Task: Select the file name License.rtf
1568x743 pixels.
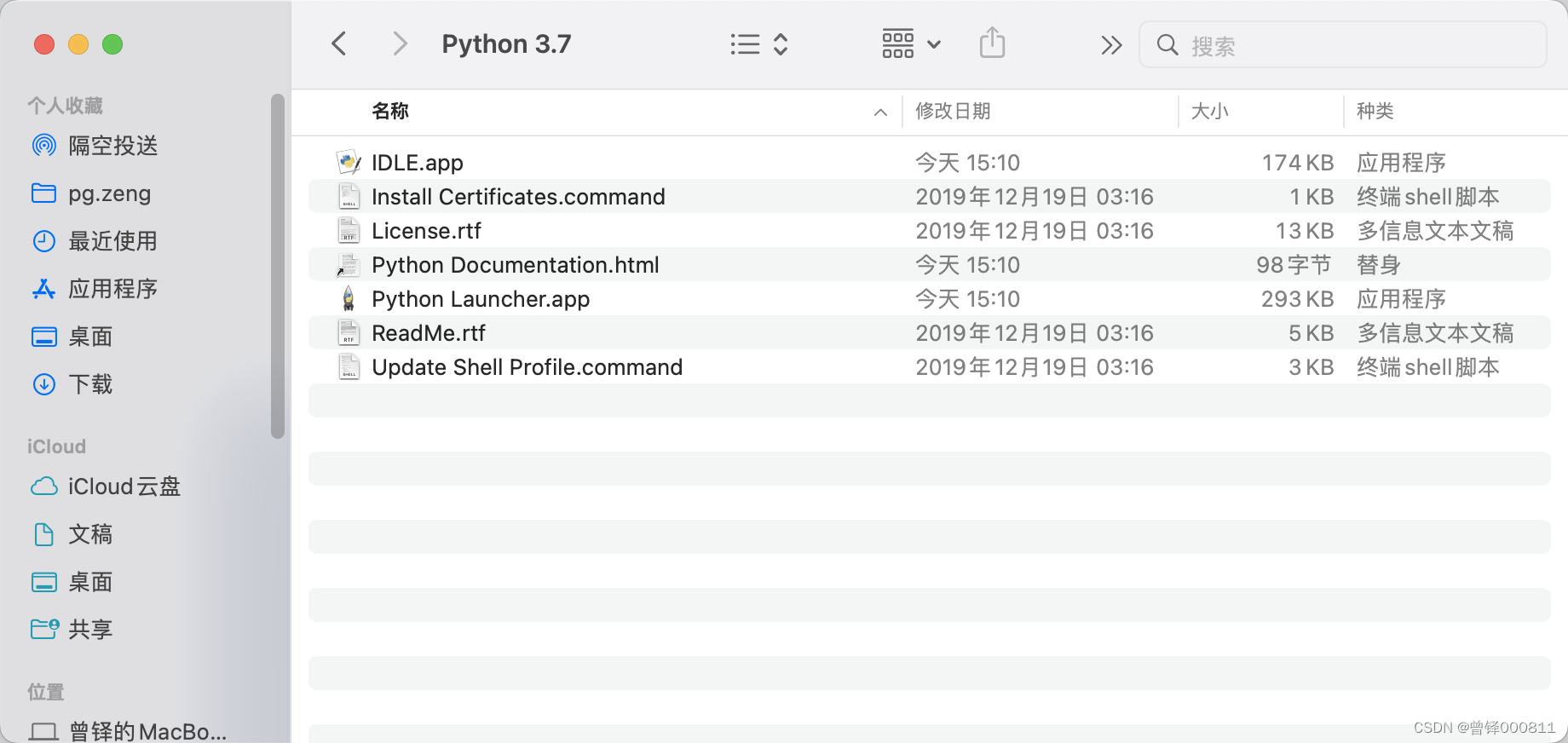Action: pos(426,231)
